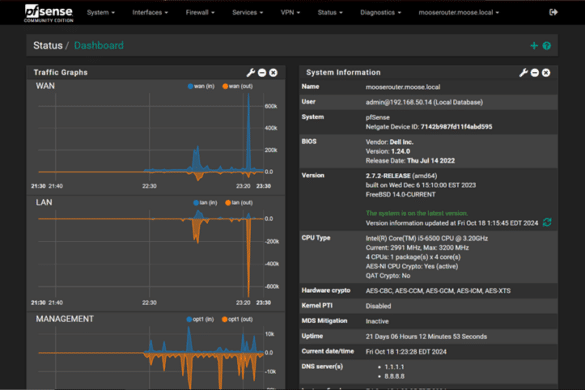The height and width of the screenshot is (390, 585).
Task: Refresh version information with the refresh icon
Action: tap(547, 222)
